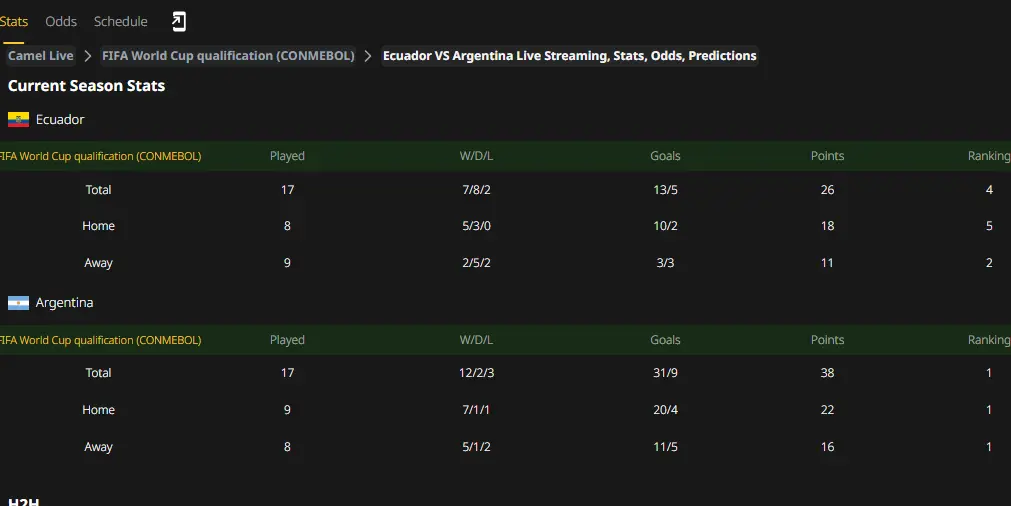This screenshot has width=1011, height=506.
Task: Click Ecuador VS Argentina Live Streaming breadcrumb
Action: pos(569,55)
